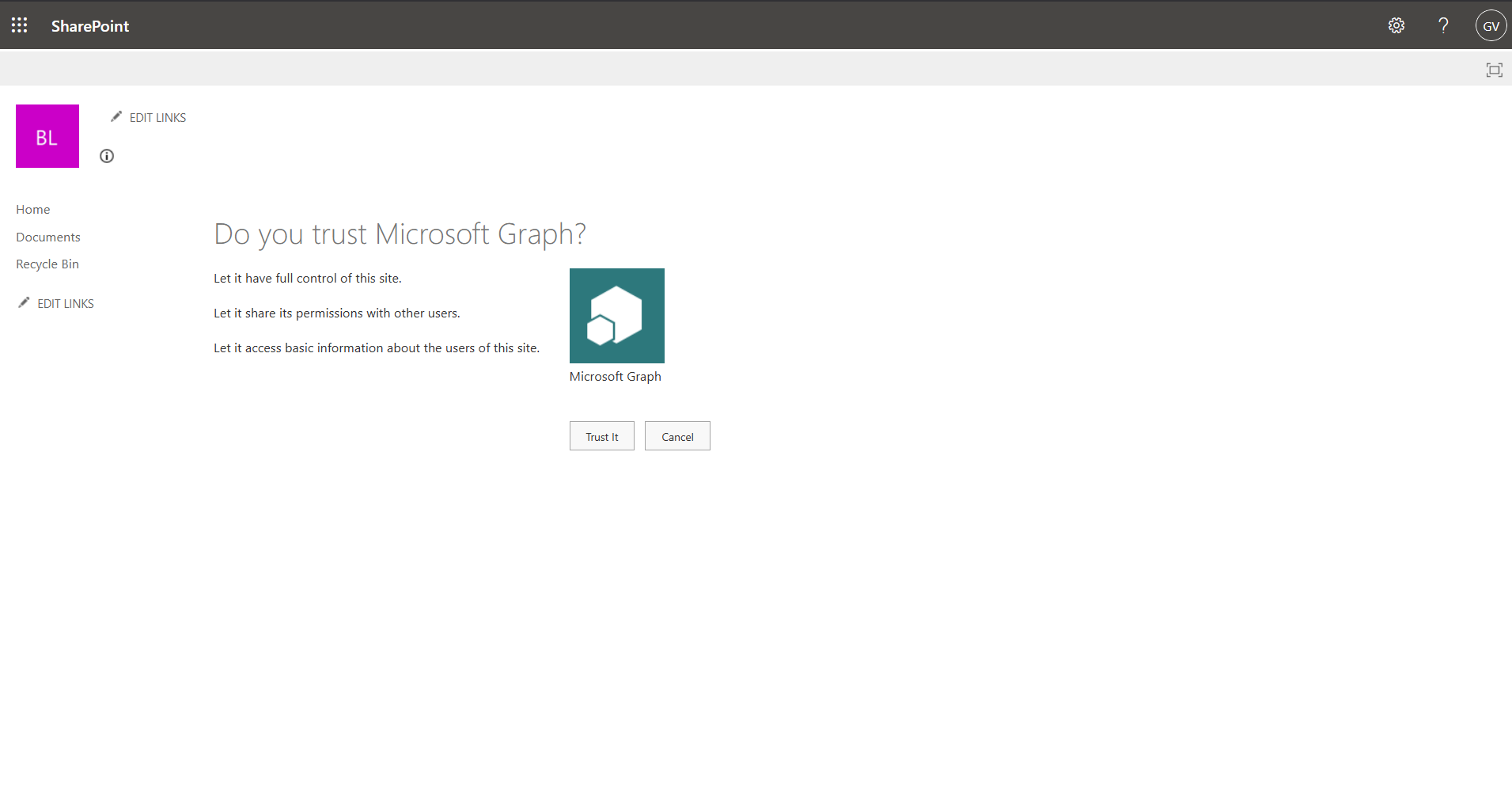Open the Settings gear menu
The width and height of the screenshot is (1512, 809).
coord(1396,25)
